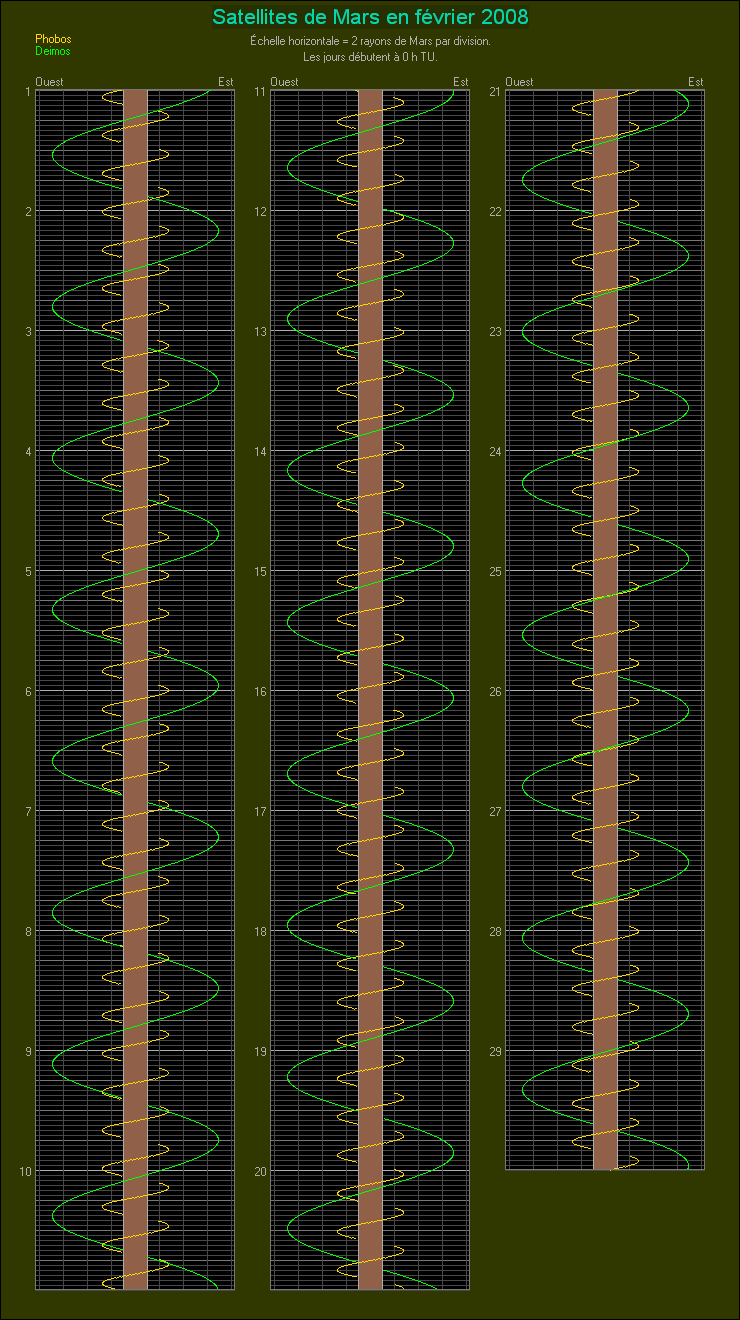Viewport: 740px width, 1320px height.
Task: Click day label "24"
Action: 495,451
